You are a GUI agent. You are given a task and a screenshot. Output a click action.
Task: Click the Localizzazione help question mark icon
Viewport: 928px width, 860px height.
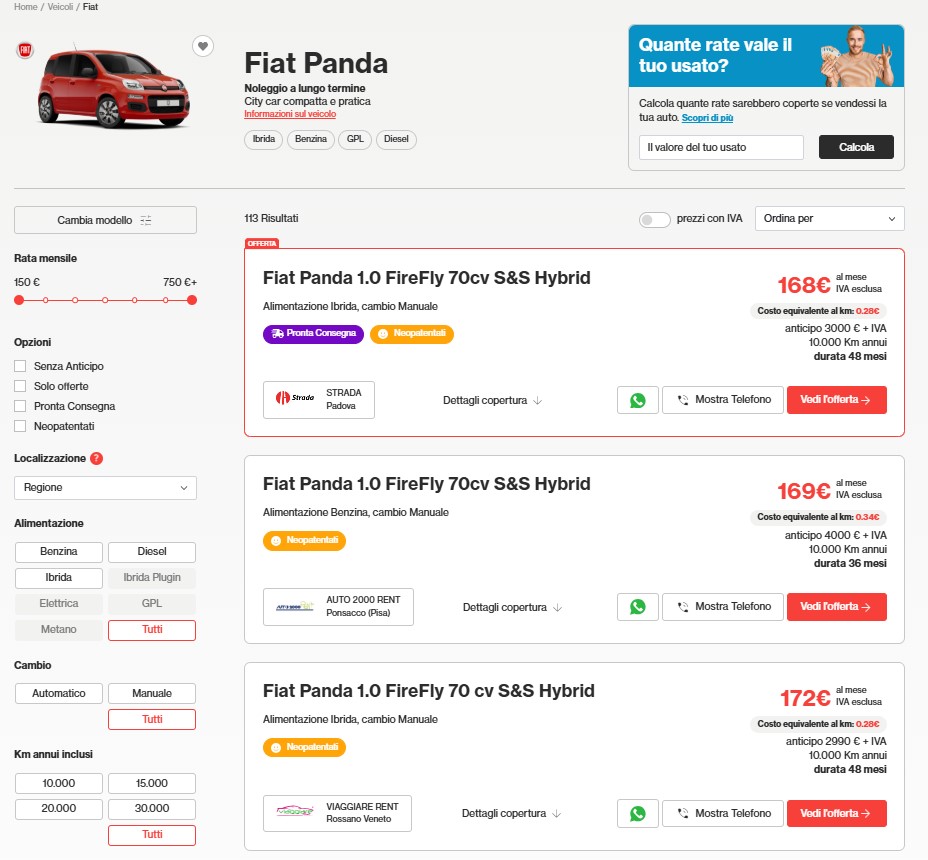(96, 458)
